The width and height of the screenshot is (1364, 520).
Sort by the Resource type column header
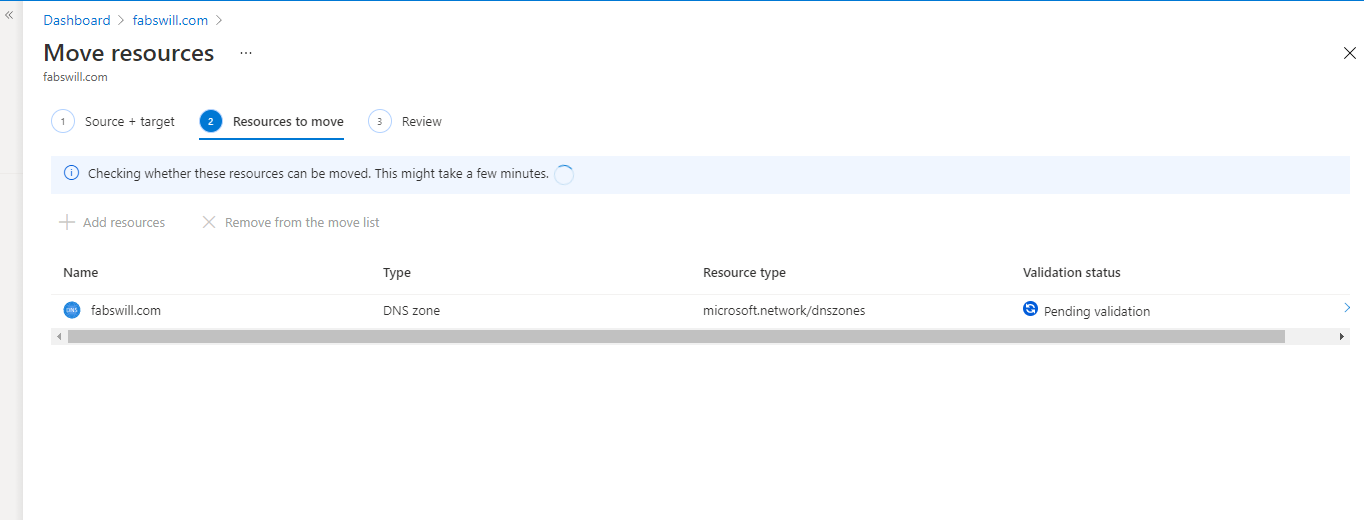(744, 272)
